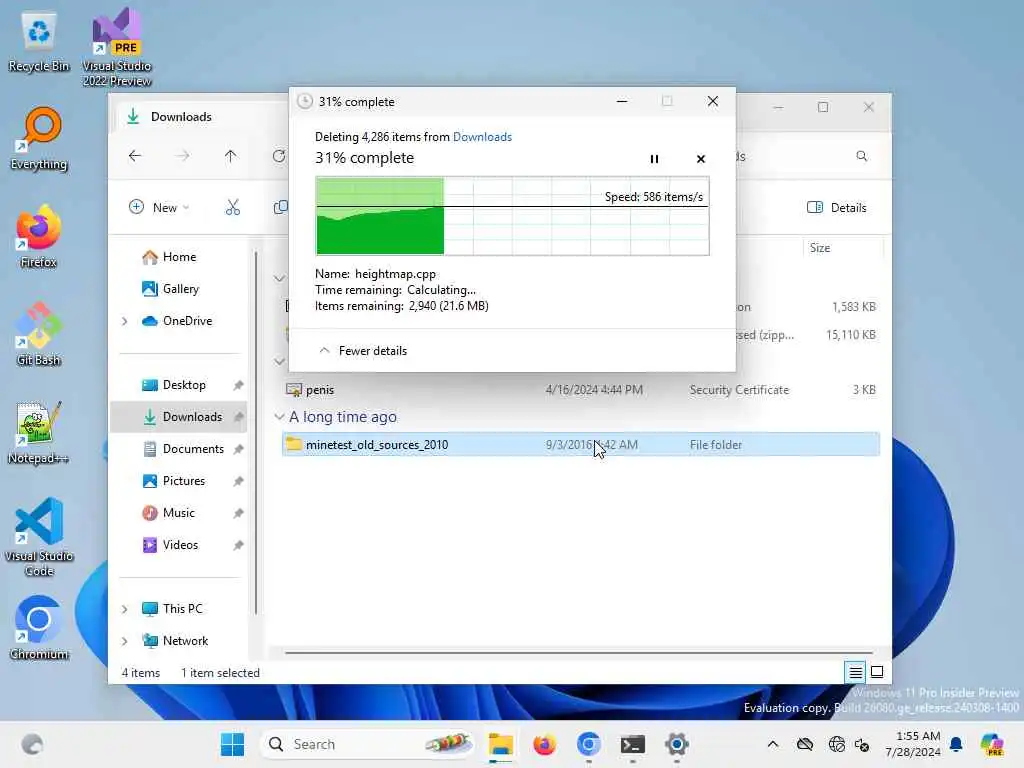This screenshot has width=1024, height=768.
Task: Select This PC in the navigation pane
Action: (172, 609)
